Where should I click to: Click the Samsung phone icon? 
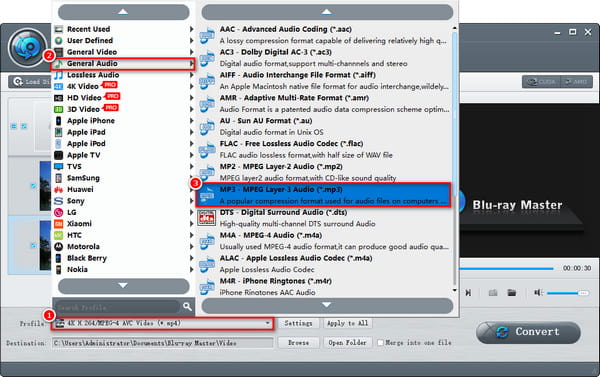(x=59, y=178)
